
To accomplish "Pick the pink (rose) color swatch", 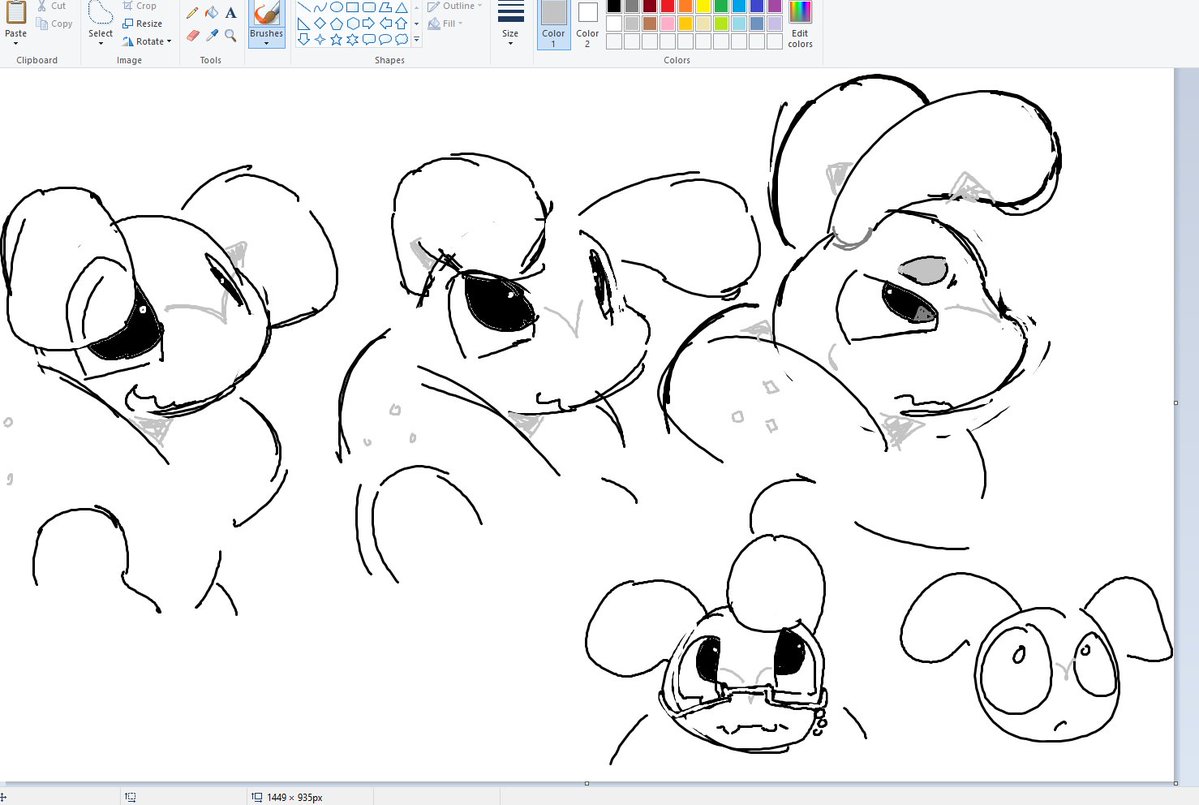I will click(x=668, y=24).
